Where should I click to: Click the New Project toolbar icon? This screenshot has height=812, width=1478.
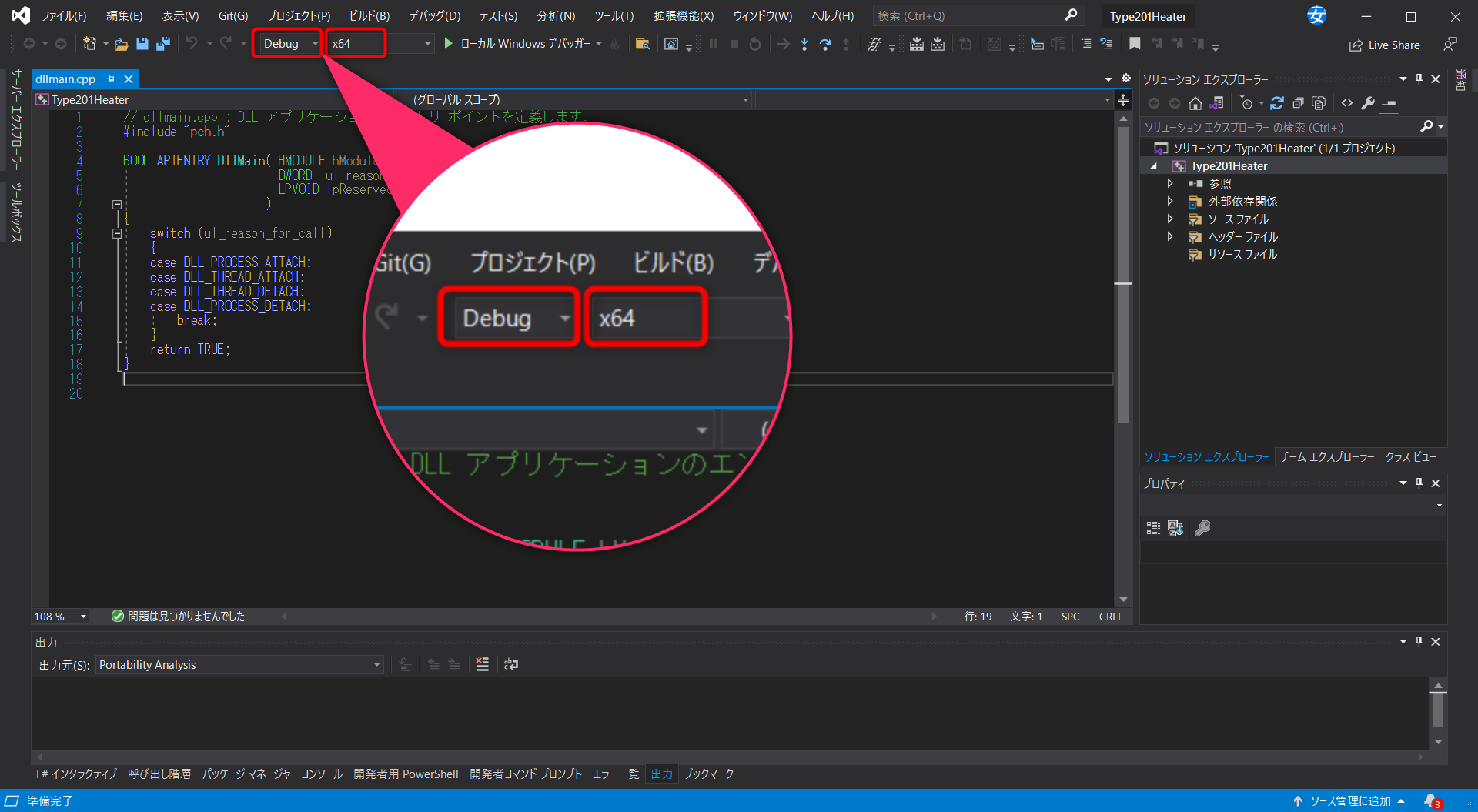(89, 44)
